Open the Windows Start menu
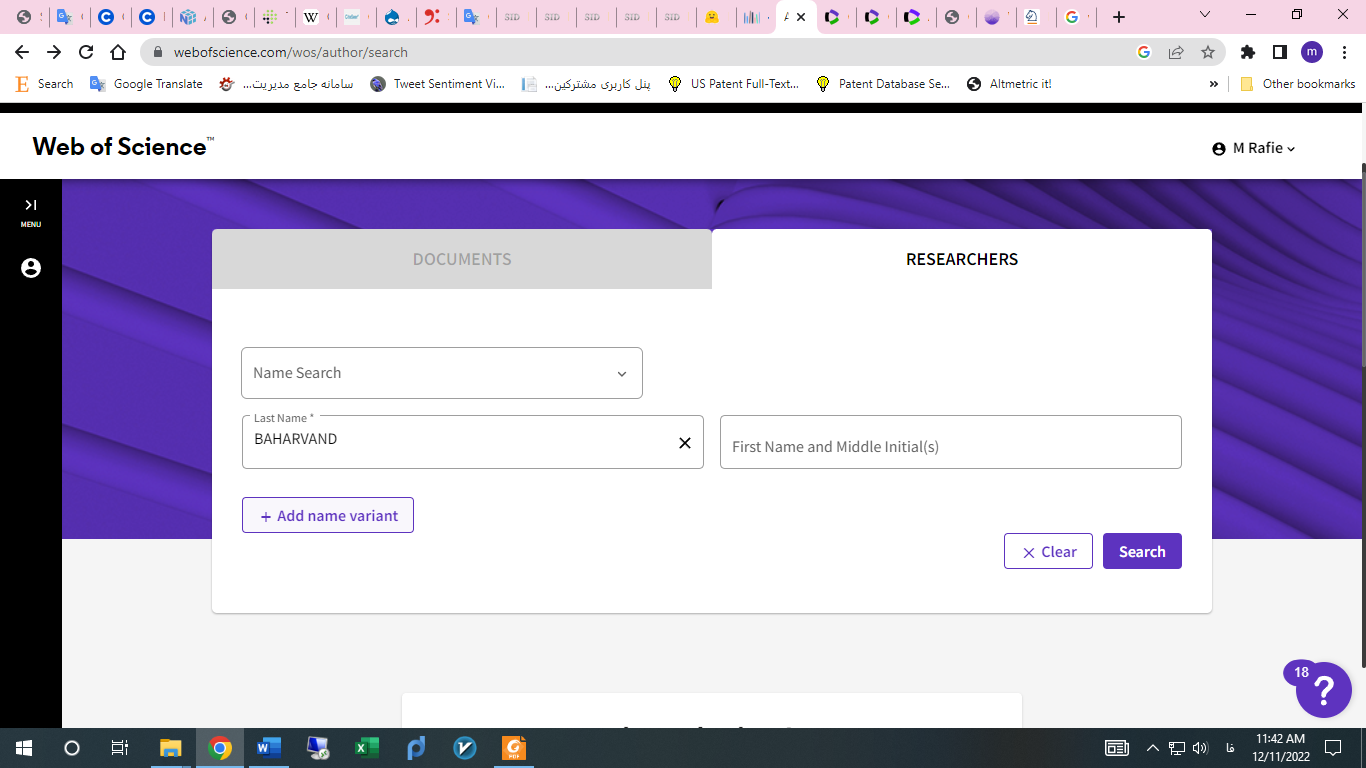 23,748
